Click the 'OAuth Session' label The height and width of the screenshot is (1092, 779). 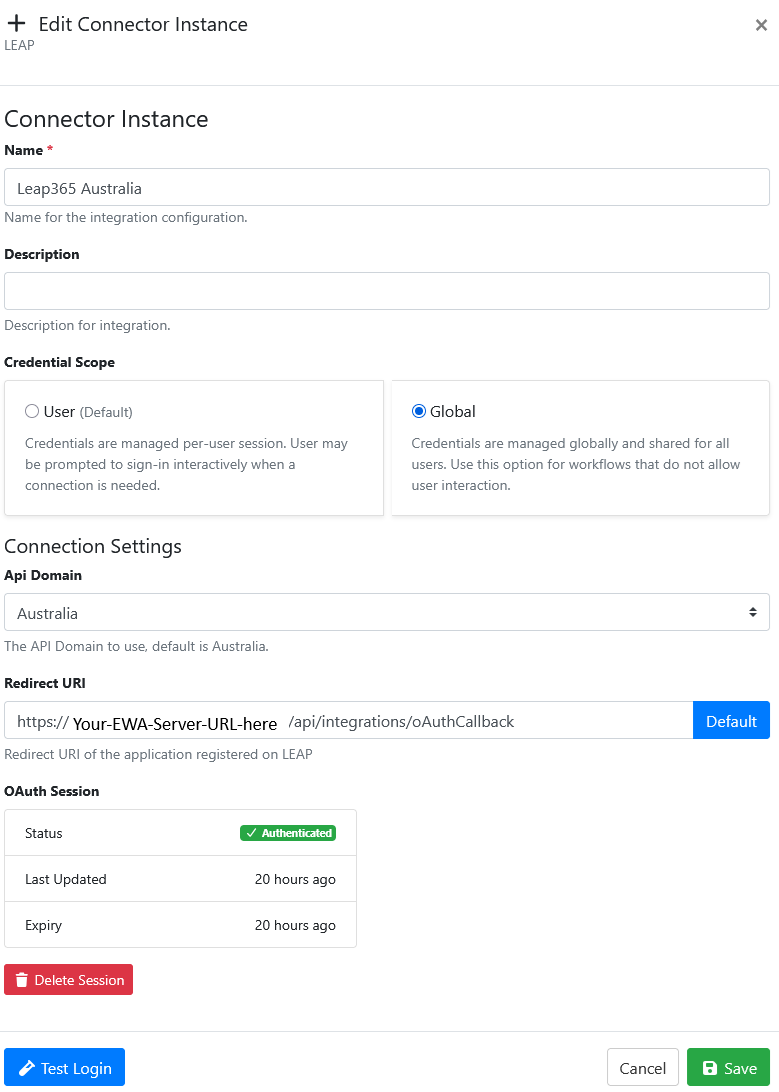(x=52, y=791)
